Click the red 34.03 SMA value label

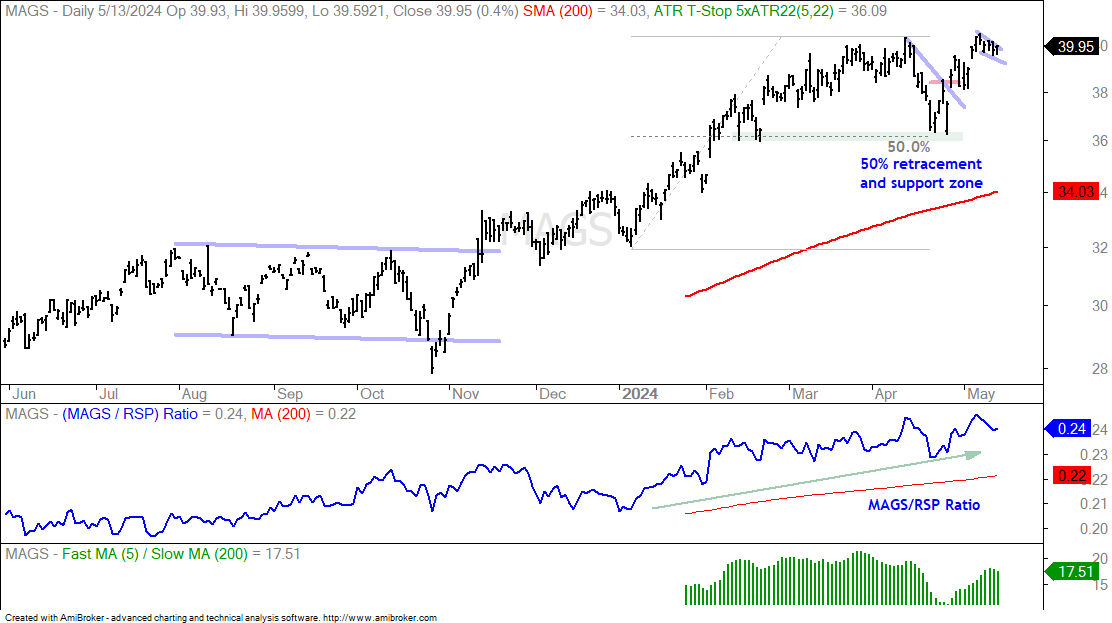[x=1075, y=192]
